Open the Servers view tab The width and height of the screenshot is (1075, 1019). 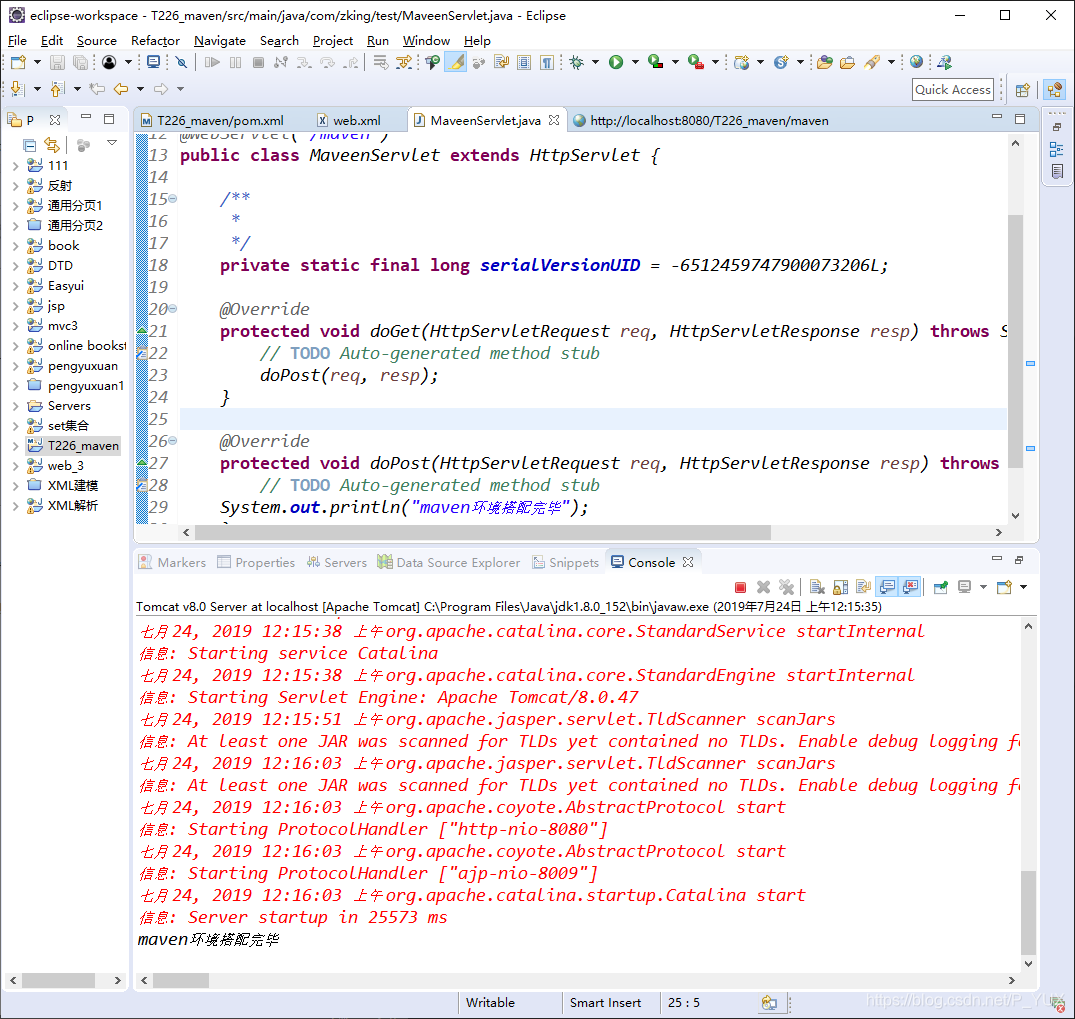point(337,562)
